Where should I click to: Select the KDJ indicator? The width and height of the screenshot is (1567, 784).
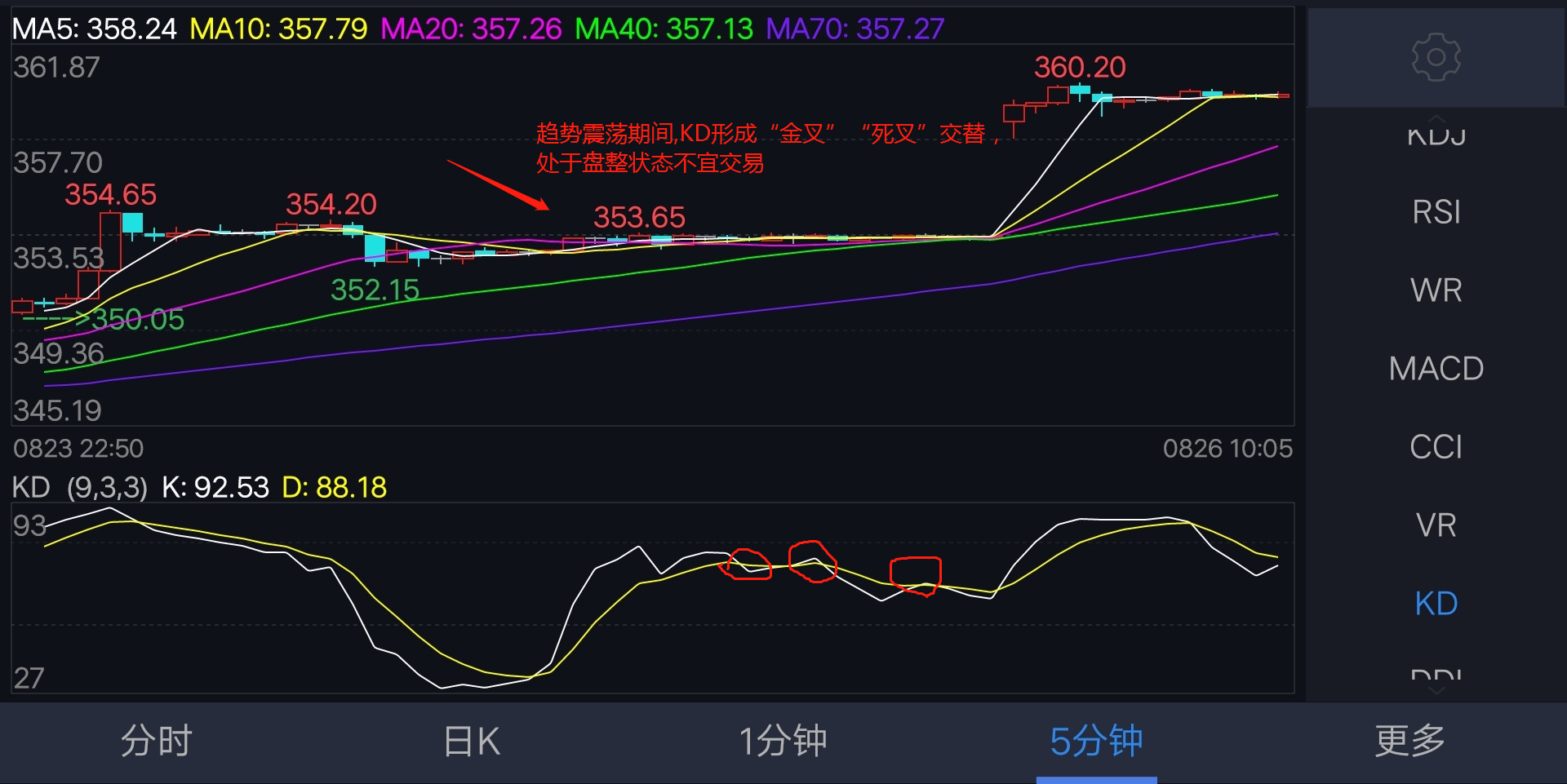[1436, 135]
